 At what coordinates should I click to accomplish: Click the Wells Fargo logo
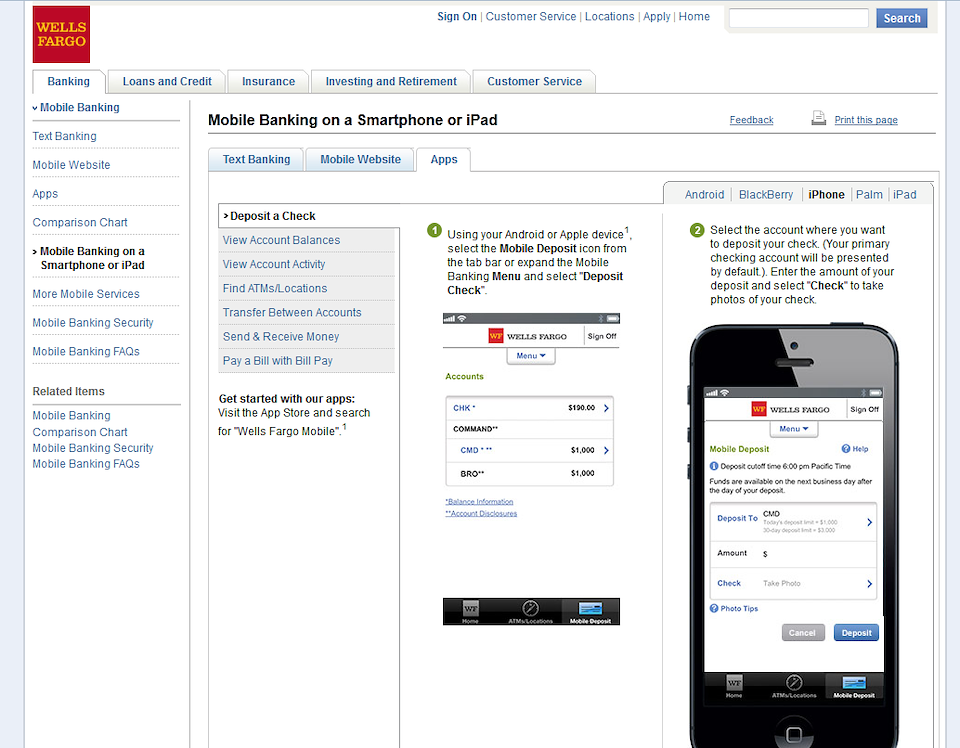[61, 34]
